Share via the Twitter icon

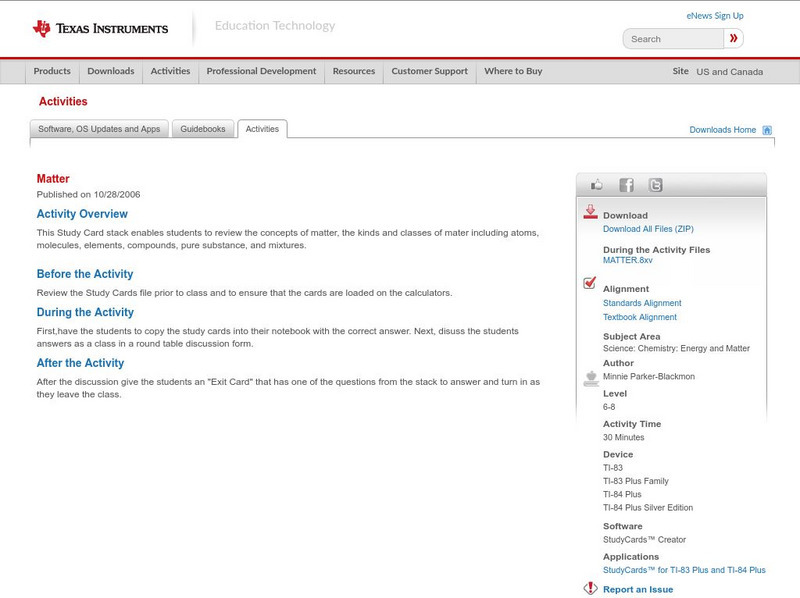pos(655,185)
